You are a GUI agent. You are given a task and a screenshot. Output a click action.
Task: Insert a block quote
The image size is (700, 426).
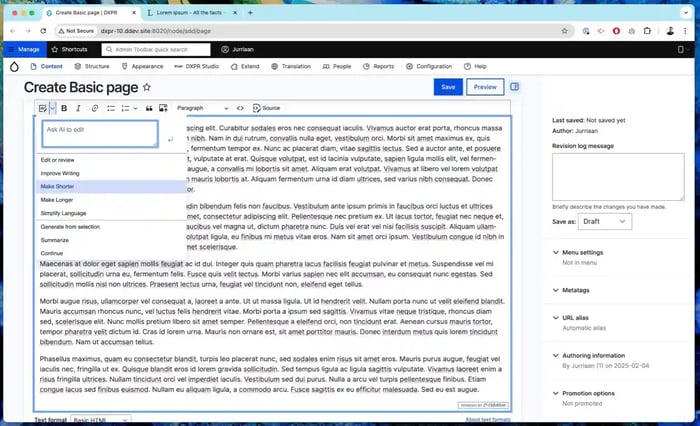[x=149, y=108]
